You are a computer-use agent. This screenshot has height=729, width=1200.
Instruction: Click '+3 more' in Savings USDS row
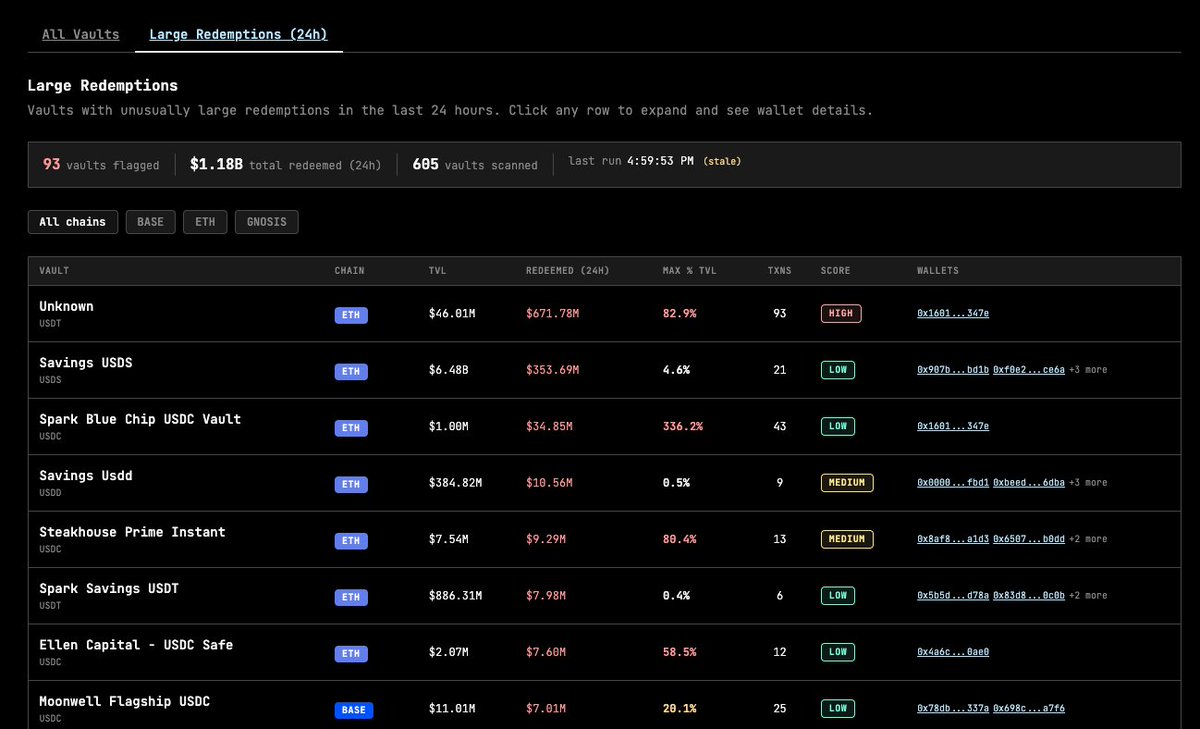(1088, 370)
